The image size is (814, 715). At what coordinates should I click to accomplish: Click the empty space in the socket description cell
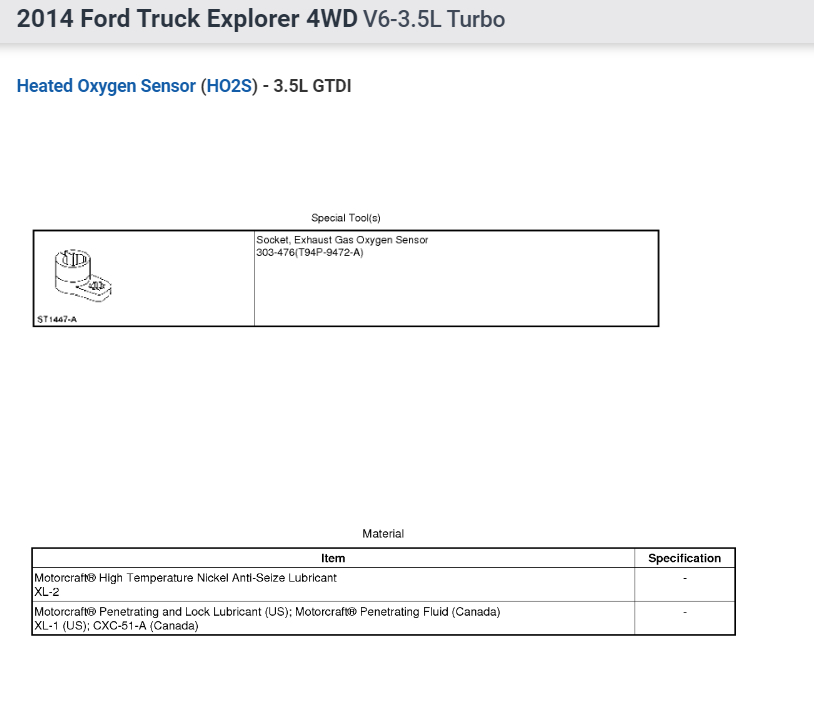(x=456, y=294)
